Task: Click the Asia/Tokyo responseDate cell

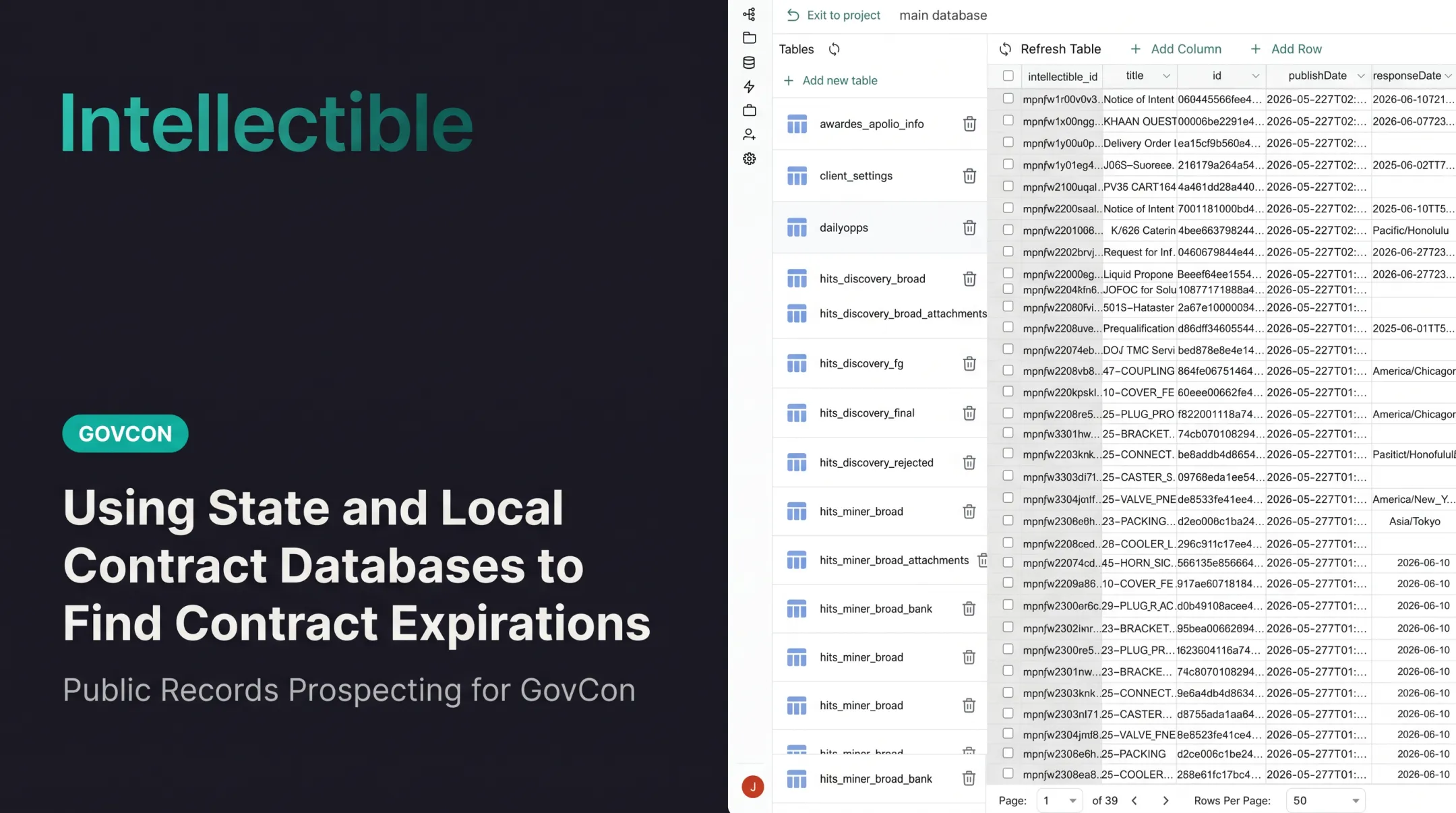Action: 1414,521
